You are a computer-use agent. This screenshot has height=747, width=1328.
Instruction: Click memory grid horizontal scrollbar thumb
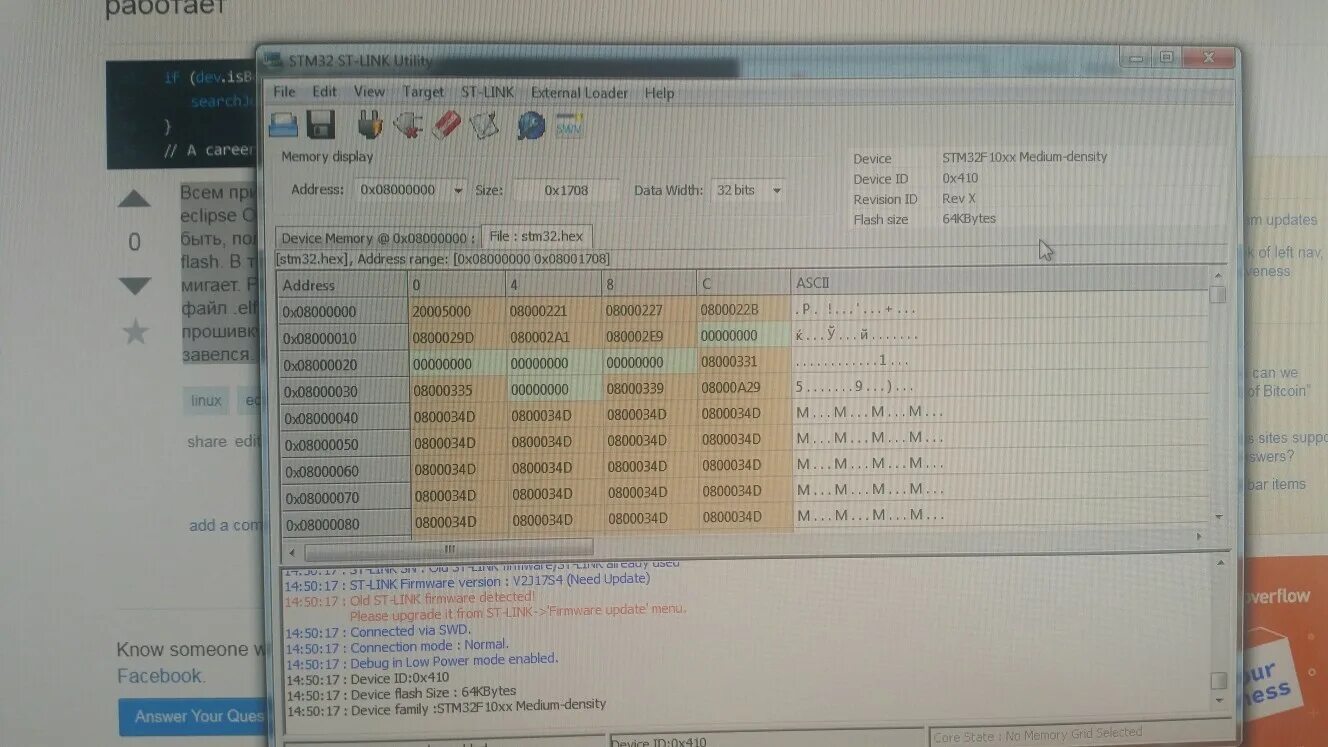pyautogui.click(x=448, y=549)
